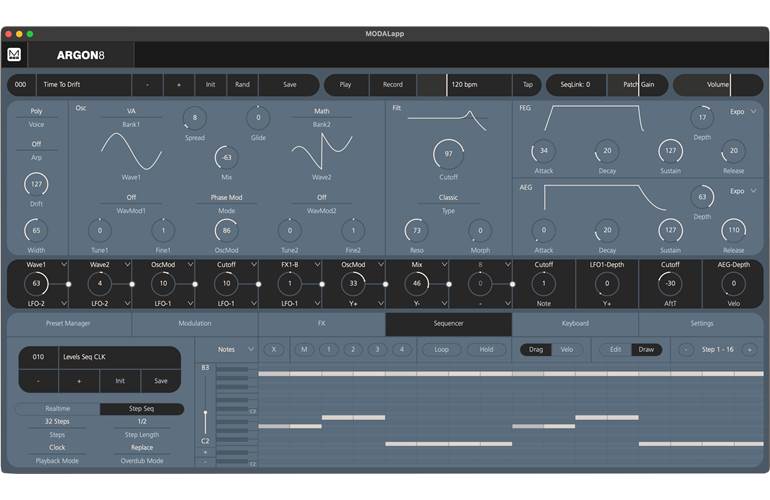This screenshot has height=500, width=770.
Task: Click the patch Init button
Action: point(210,84)
